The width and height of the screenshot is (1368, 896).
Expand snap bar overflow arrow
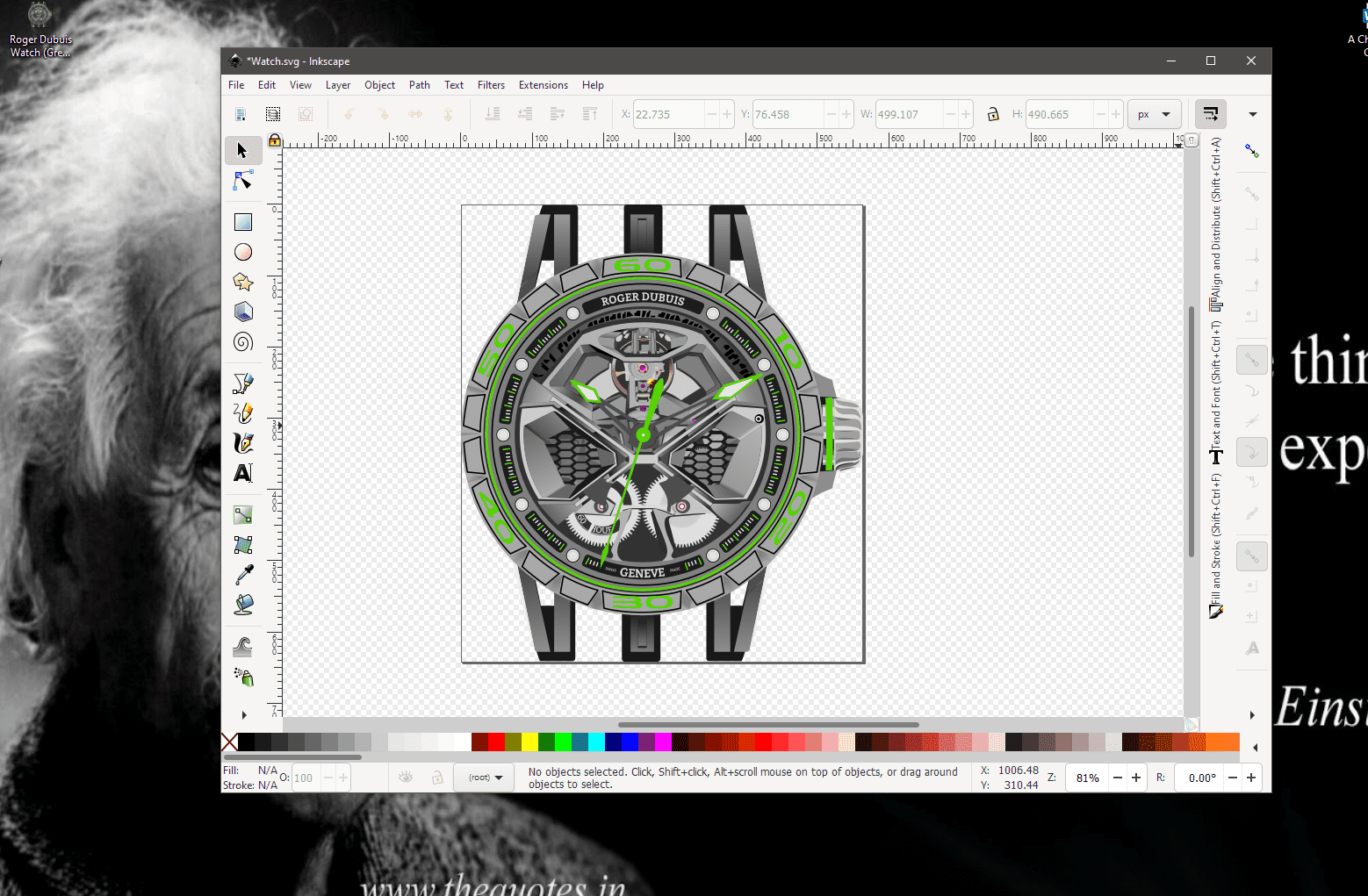coord(1253,715)
